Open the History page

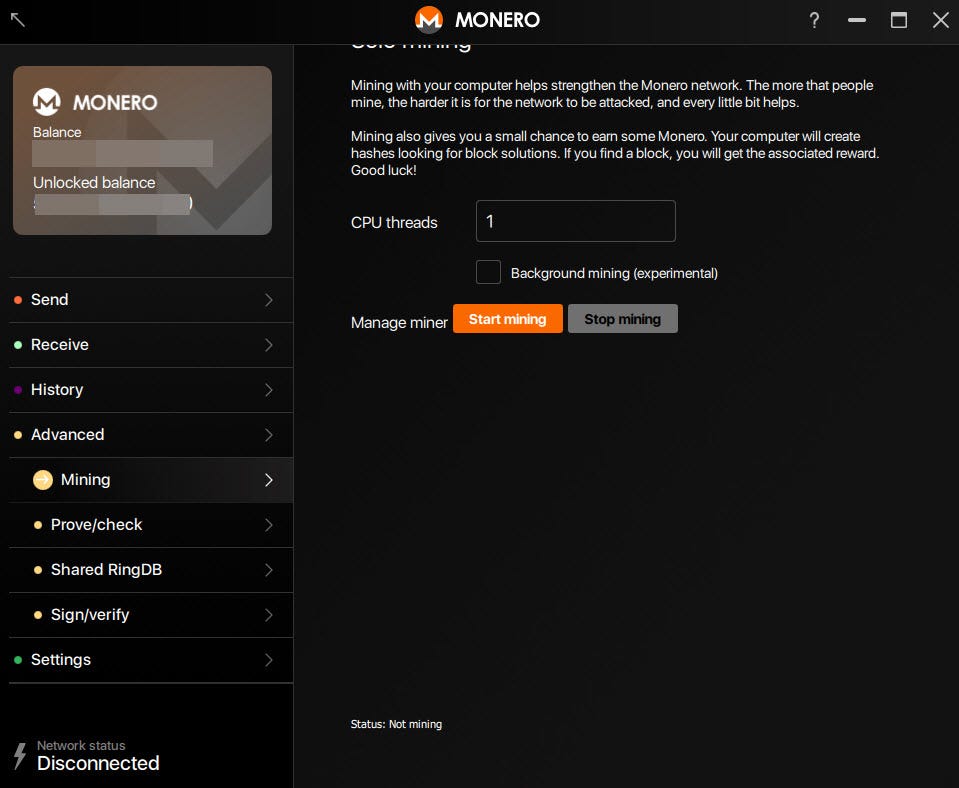pos(151,390)
